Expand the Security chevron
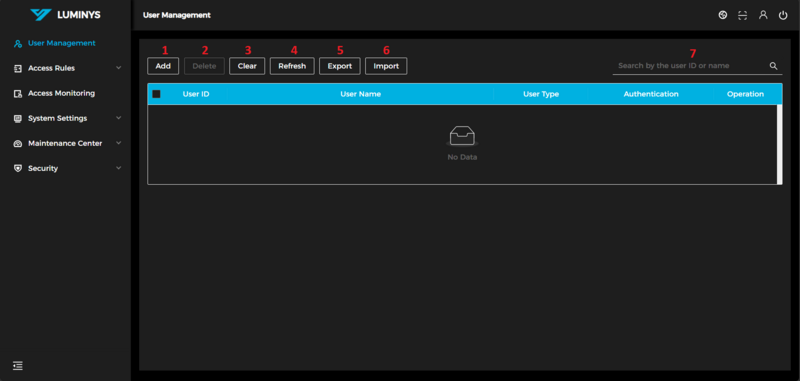The height and width of the screenshot is (381, 800). [118, 168]
